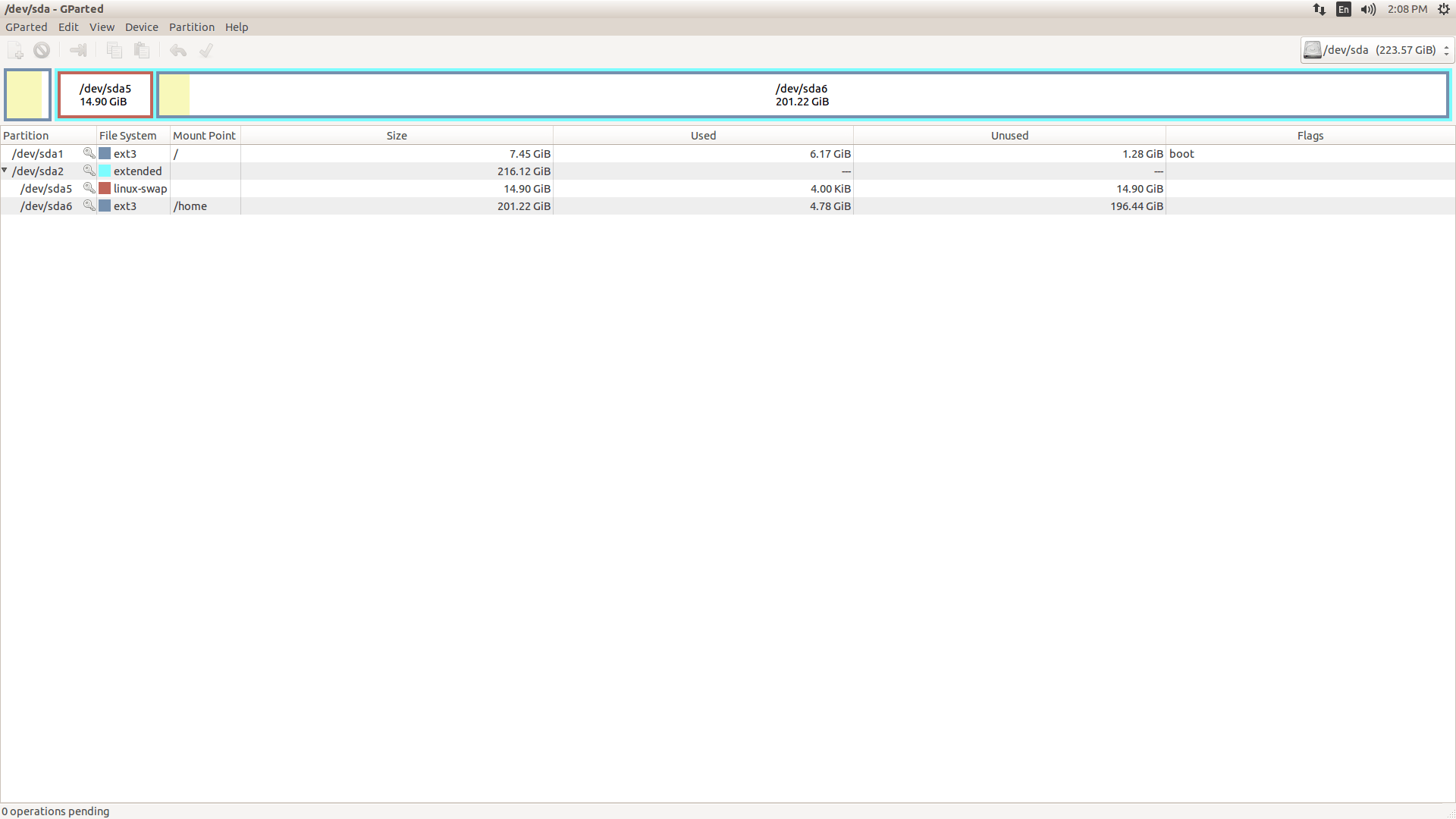Open the /dev/sda device dropdown
The width and height of the screenshot is (1456, 819).
coord(1377,50)
